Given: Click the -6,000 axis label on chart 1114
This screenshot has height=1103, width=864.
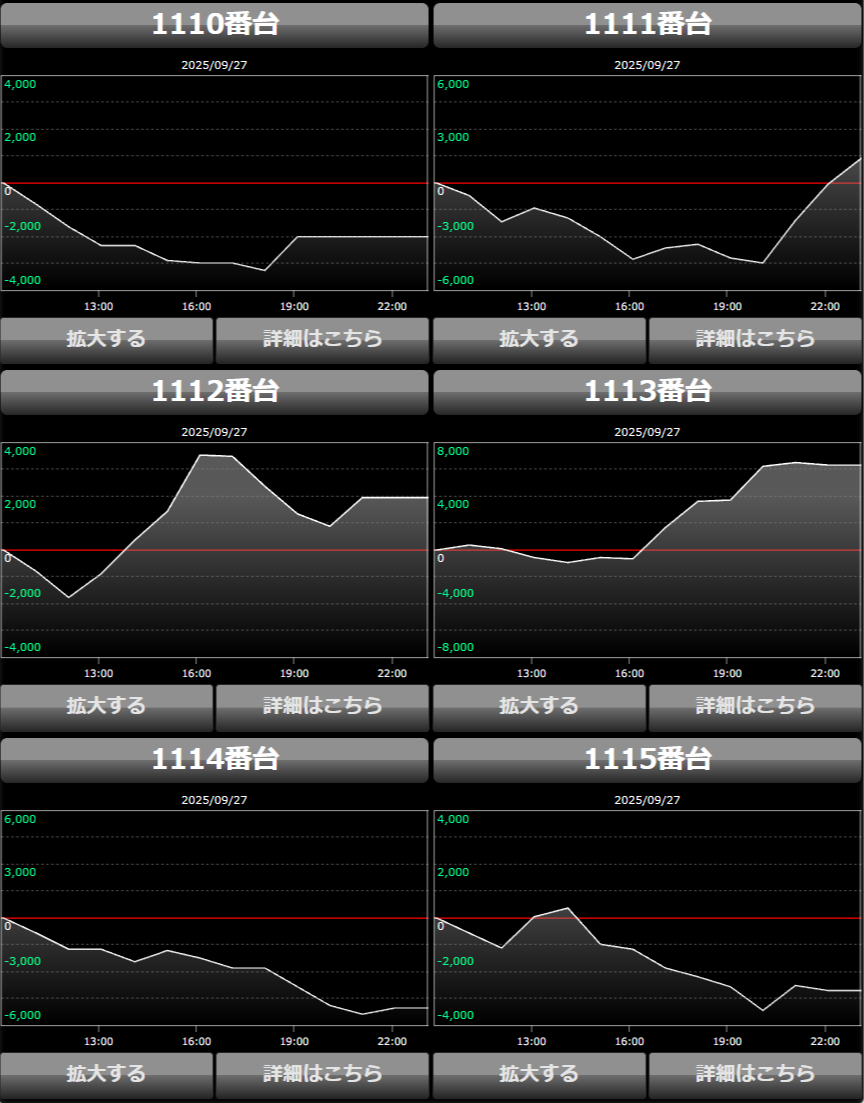Looking at the screenshot, I should click(x=23, y=1015).
